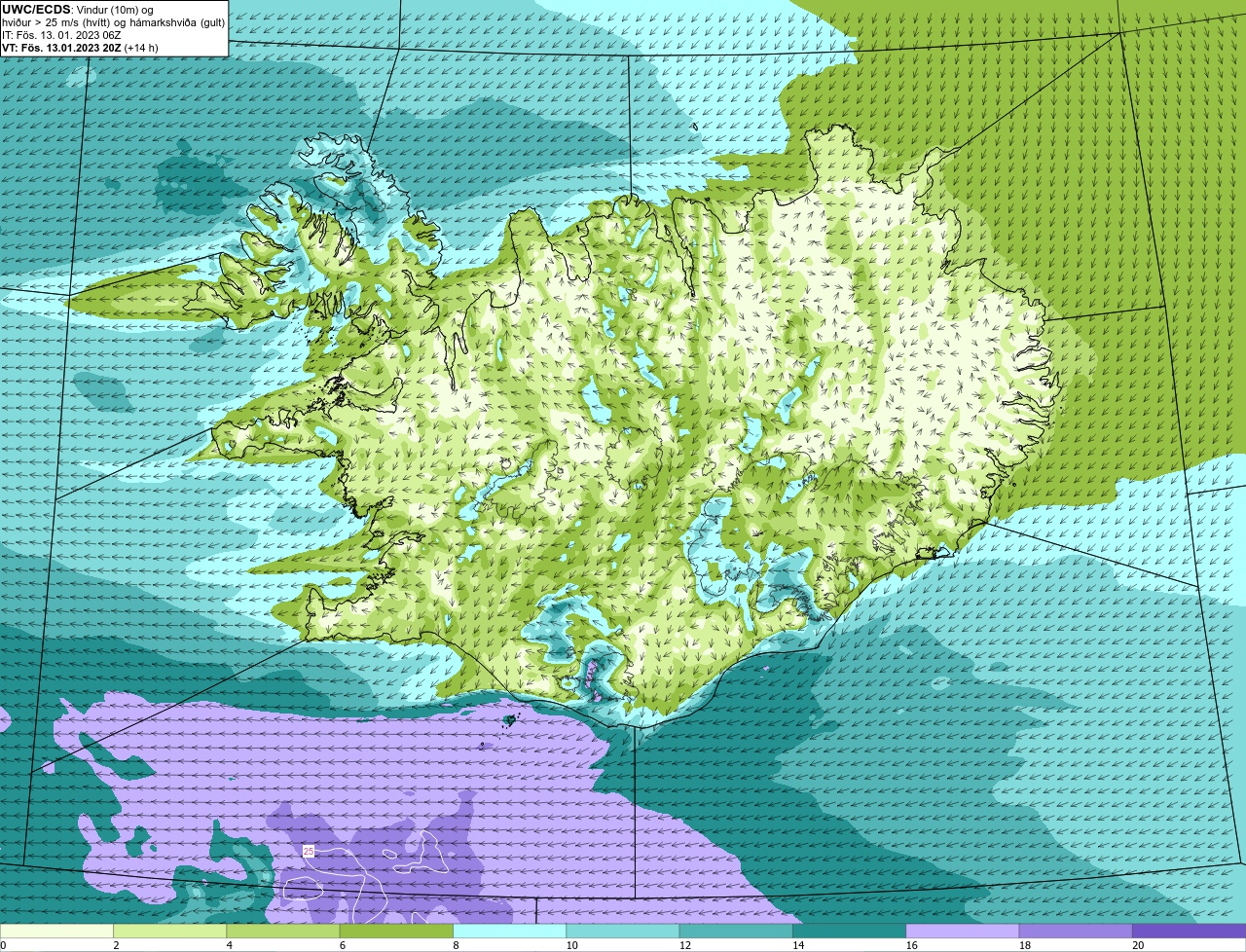Pick the 12–14 m/s medium teal legend swatch
This screenshot has height=952, width=1246.
click(x=736, y=932)
